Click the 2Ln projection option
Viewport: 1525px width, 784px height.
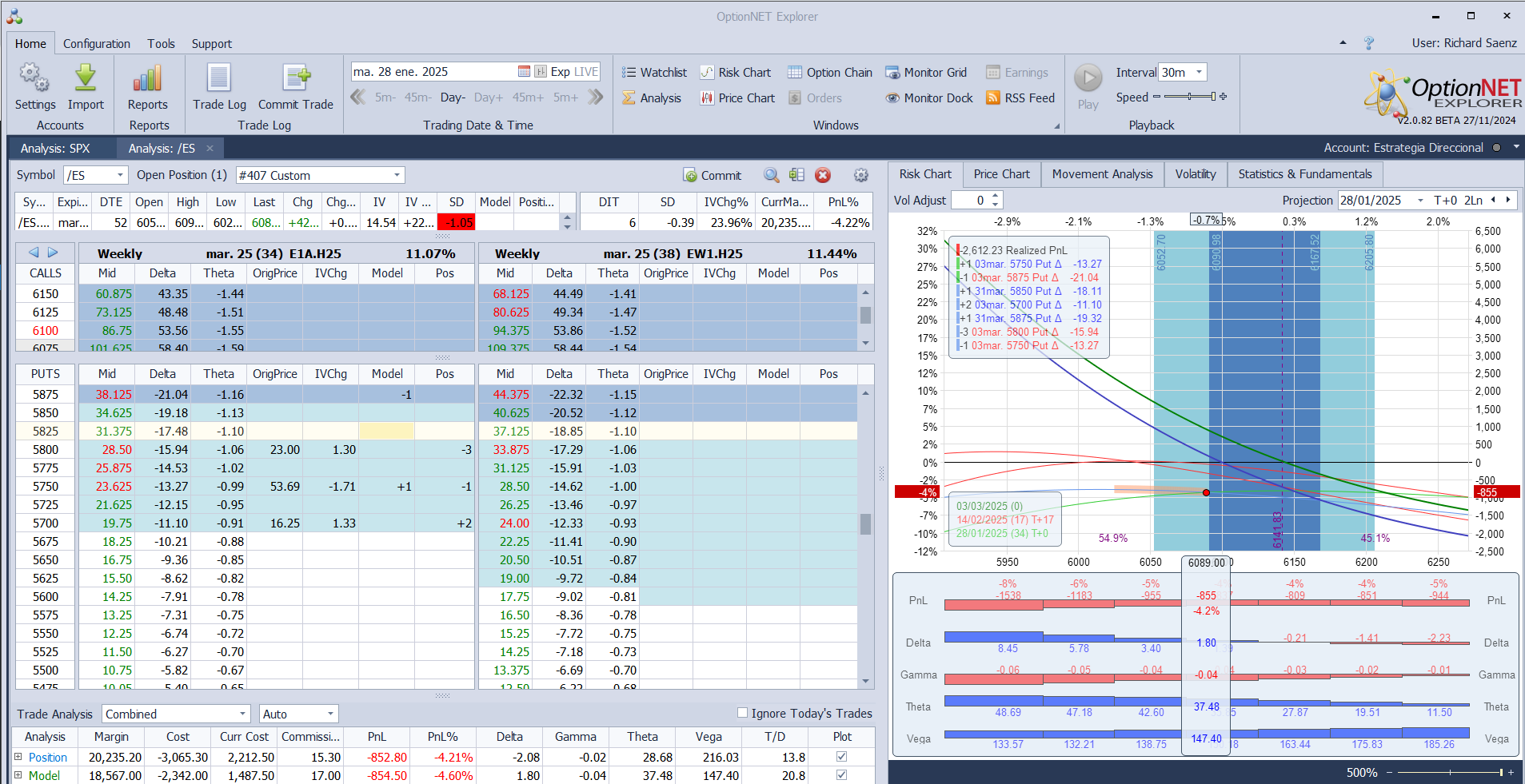[x=1473, y=201]
